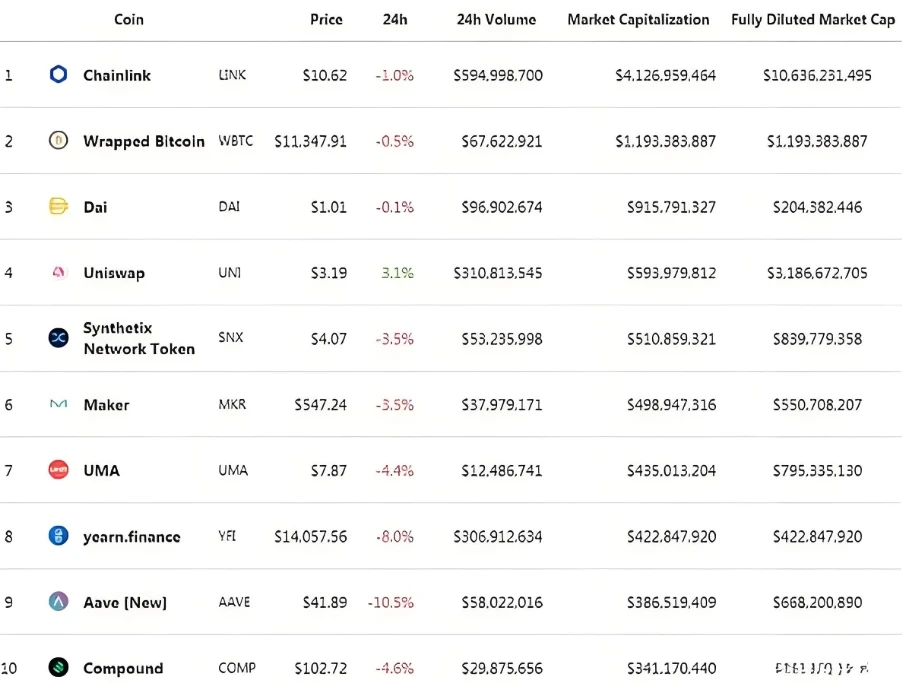Screen dimensions: 902x695
Task: Click the yellow Dai logo icon
Action: point(58,206)
